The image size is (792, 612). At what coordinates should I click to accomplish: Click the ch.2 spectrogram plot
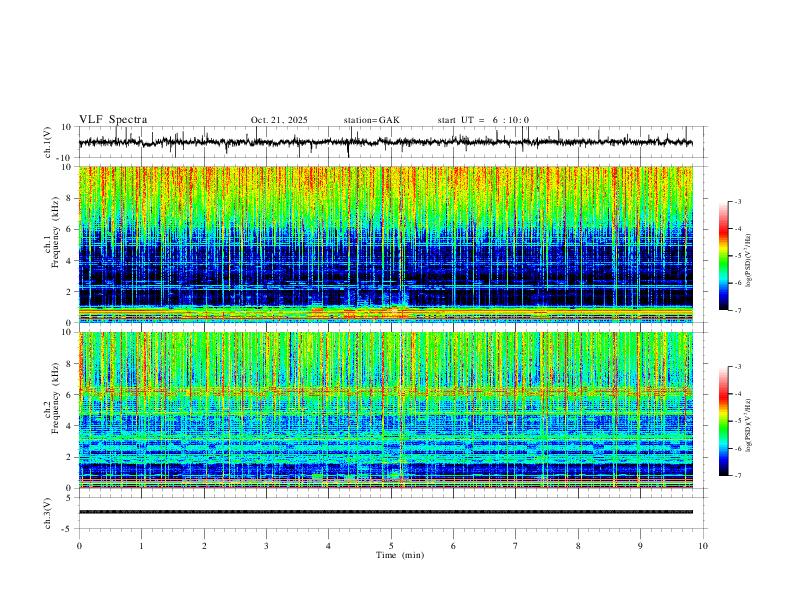[385, 410]
